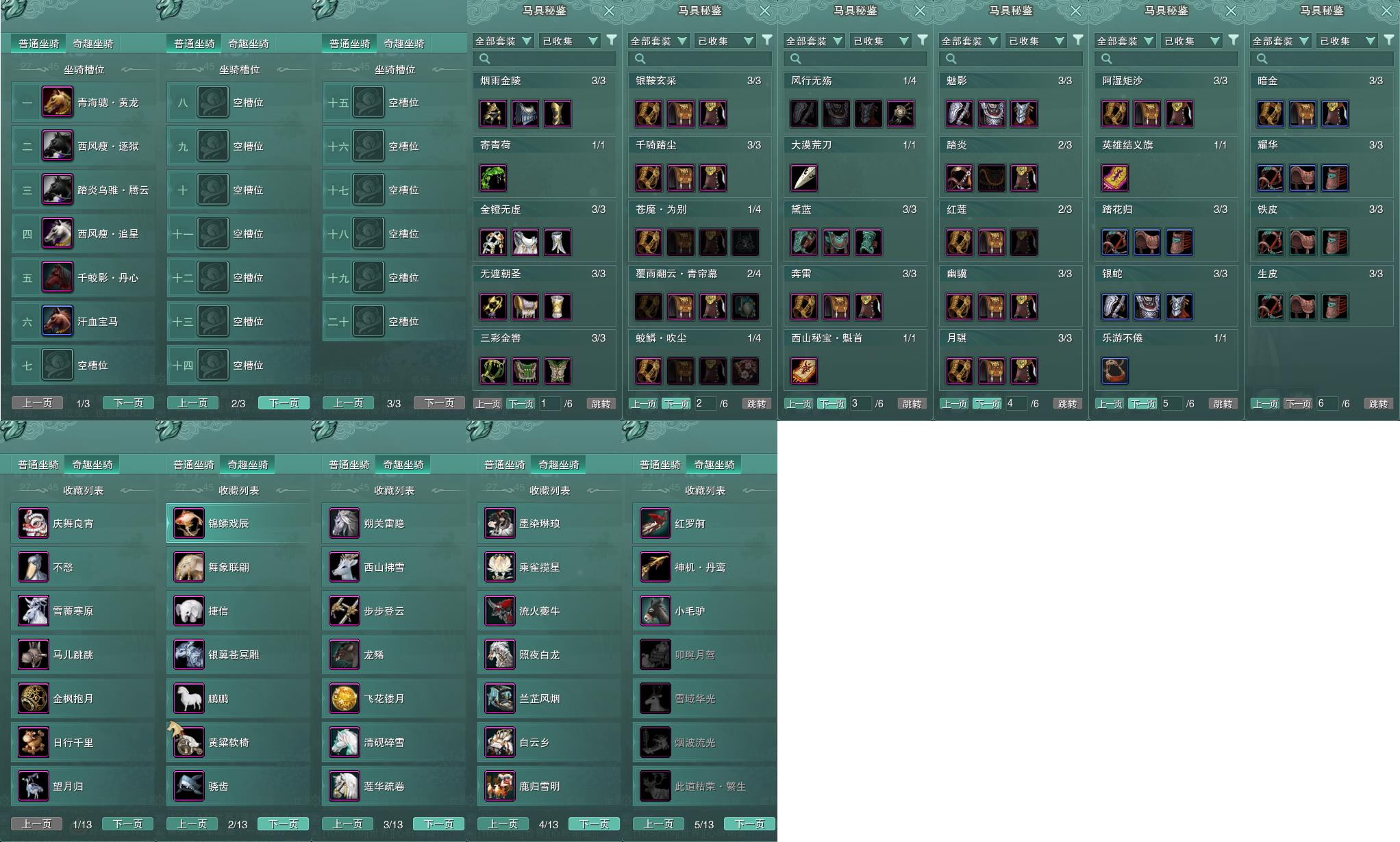This screenshot has height=842, width=1400.
Task: Open 全部套装 dropdown in panel listing 银鞍玄采
Action: click(x=658, y=41)
